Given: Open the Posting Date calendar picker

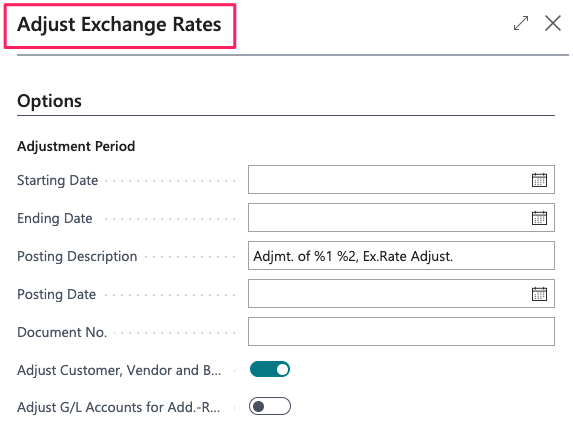Looking at the screenshot, I should point(539,294).
